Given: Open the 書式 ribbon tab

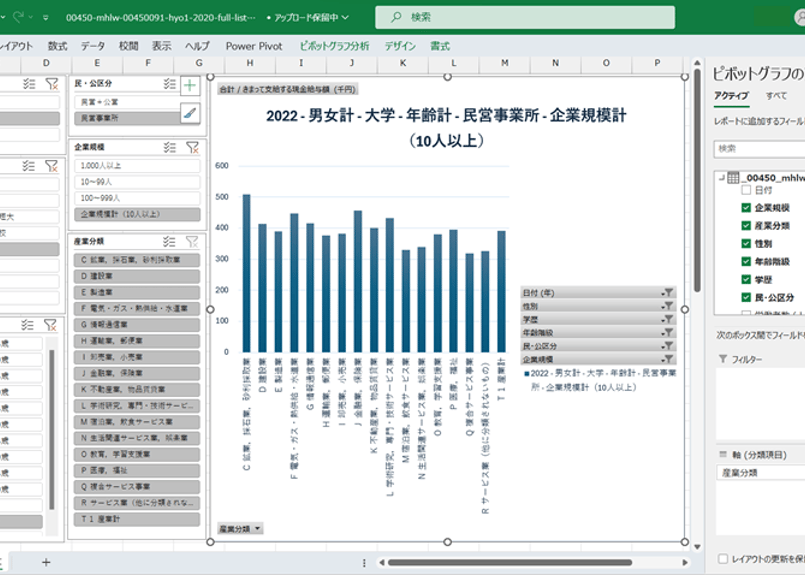Looking at the screenshot, I should point(440,46).
